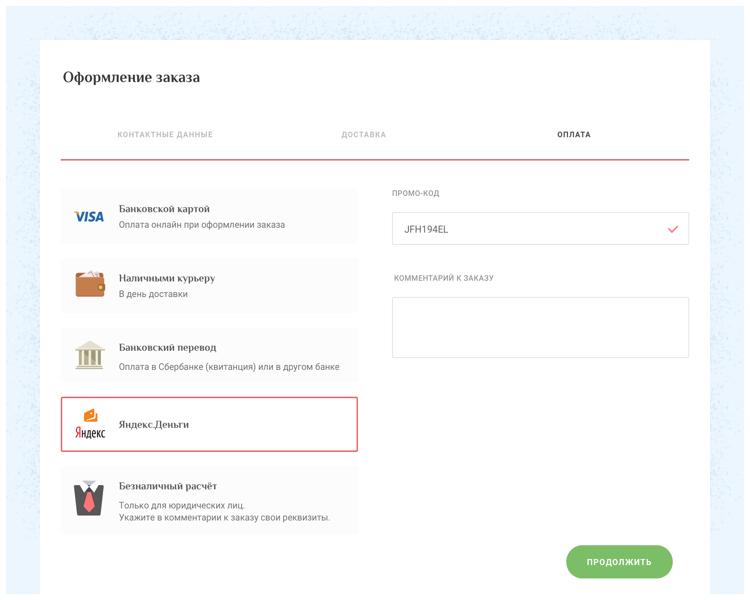This screenshot has height=600, width=750.
Task: Open the Оплата tab
Action: (x=574, y=135)
